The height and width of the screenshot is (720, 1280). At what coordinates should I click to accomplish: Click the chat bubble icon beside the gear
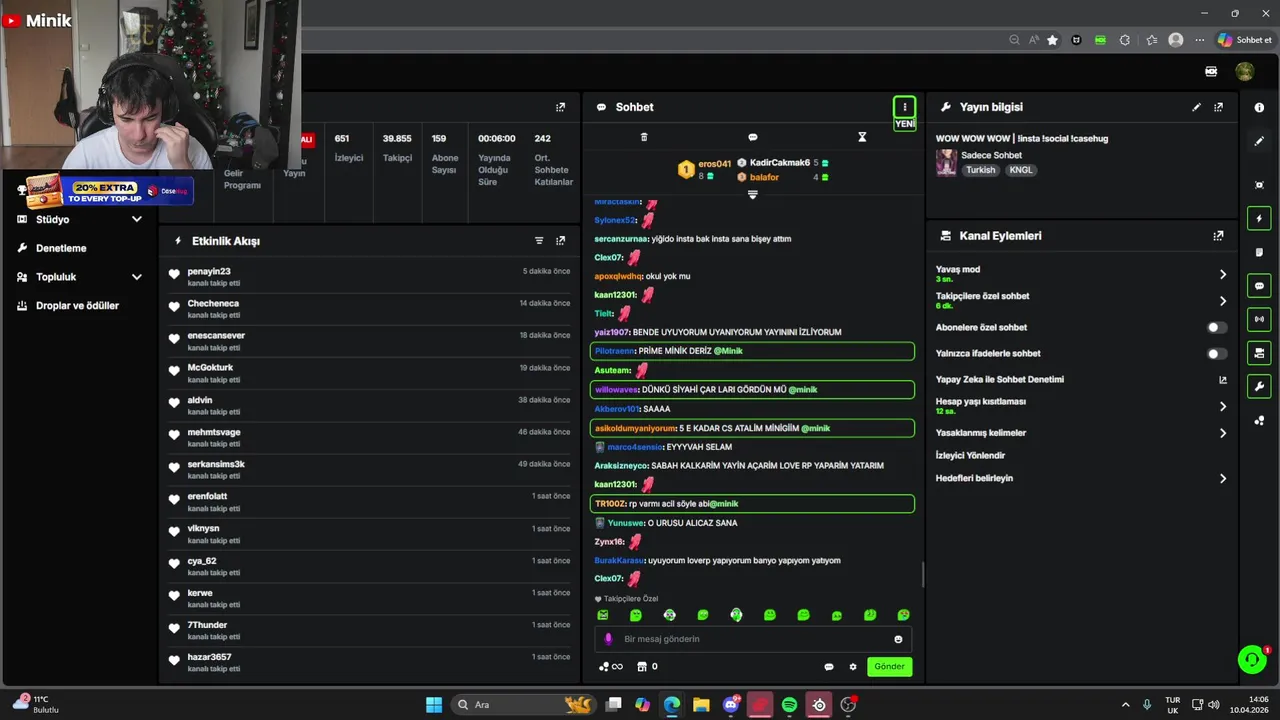point(829,667)
